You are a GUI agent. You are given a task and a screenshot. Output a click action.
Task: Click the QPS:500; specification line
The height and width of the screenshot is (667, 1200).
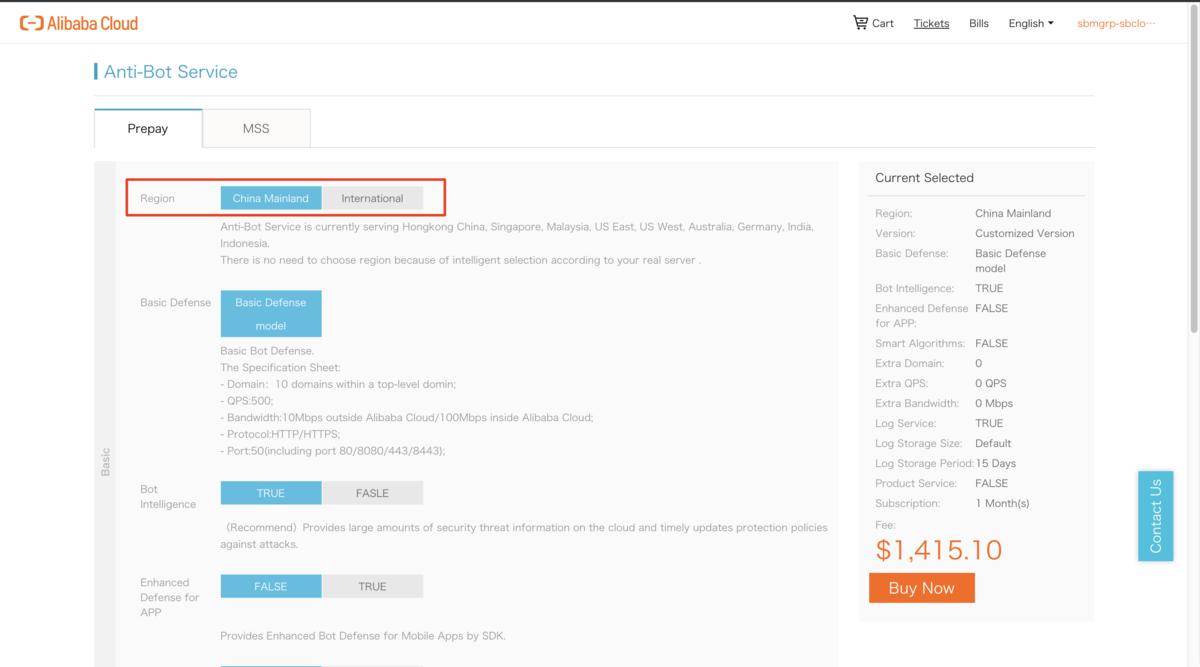click(x=247, y=401)
